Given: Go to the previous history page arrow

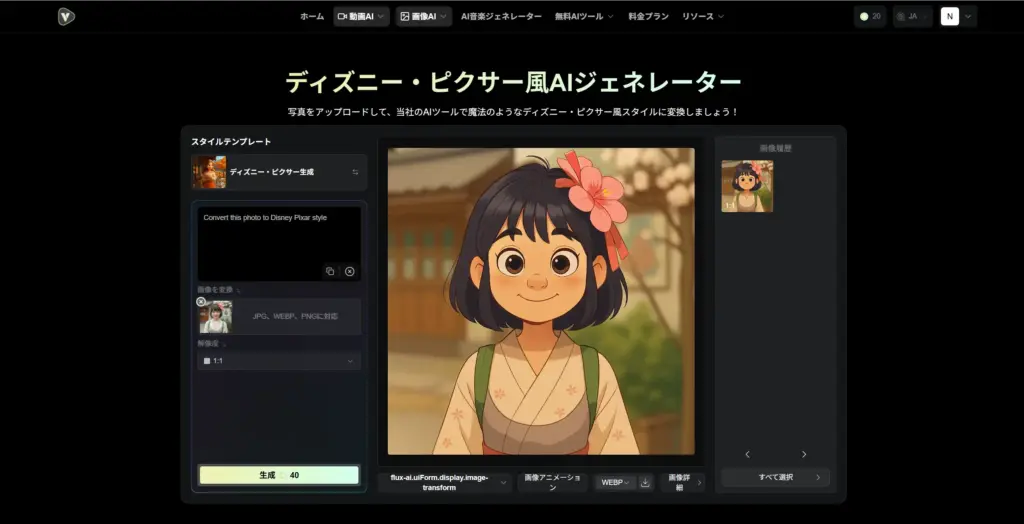Looking at the screenshot, I should click(x=748, y=454).
